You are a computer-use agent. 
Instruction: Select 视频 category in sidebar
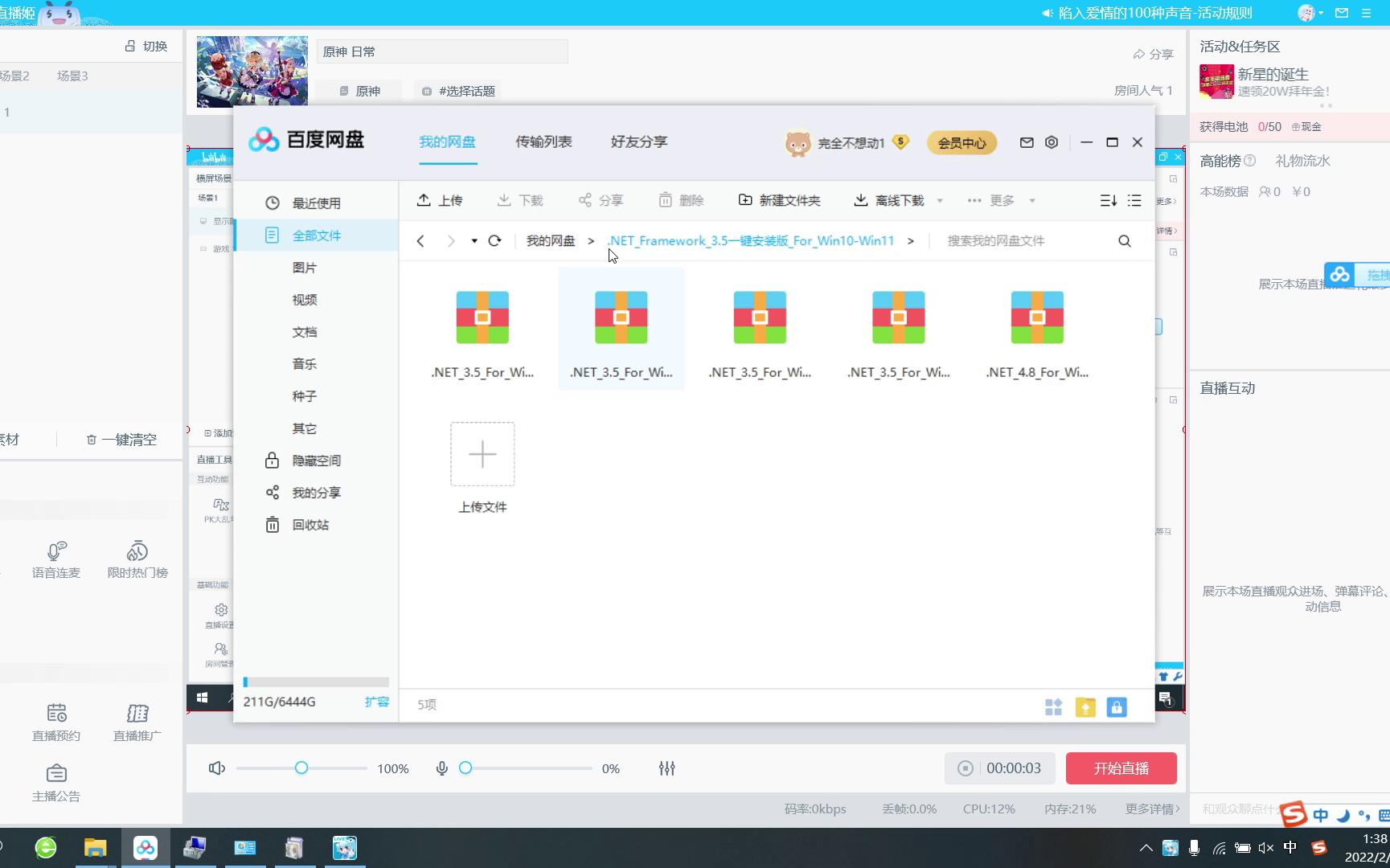coord(305,300)
